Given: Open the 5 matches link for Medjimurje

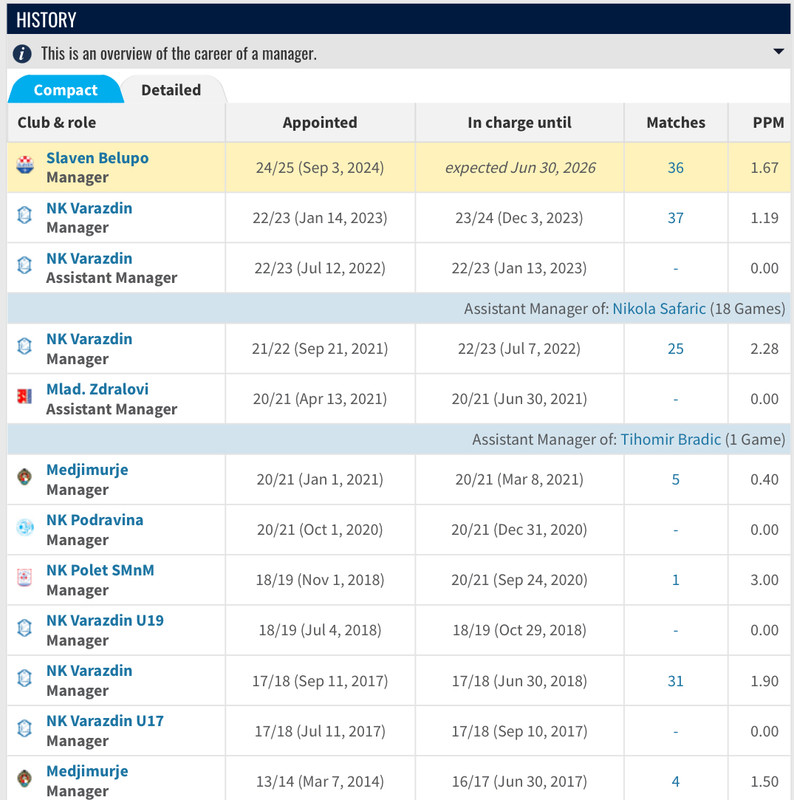Looking at the screenshot, I should tap(676, 480).
